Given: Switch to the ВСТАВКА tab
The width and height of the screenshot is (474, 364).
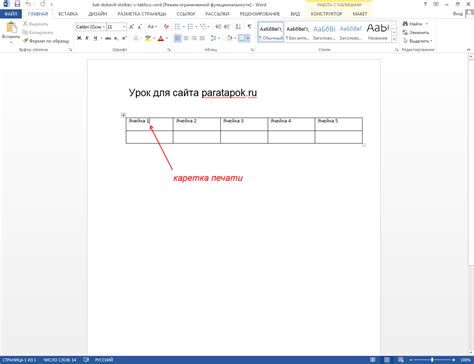Looking at the screenshot, I should pyautogui.click(x=68, y=14).
